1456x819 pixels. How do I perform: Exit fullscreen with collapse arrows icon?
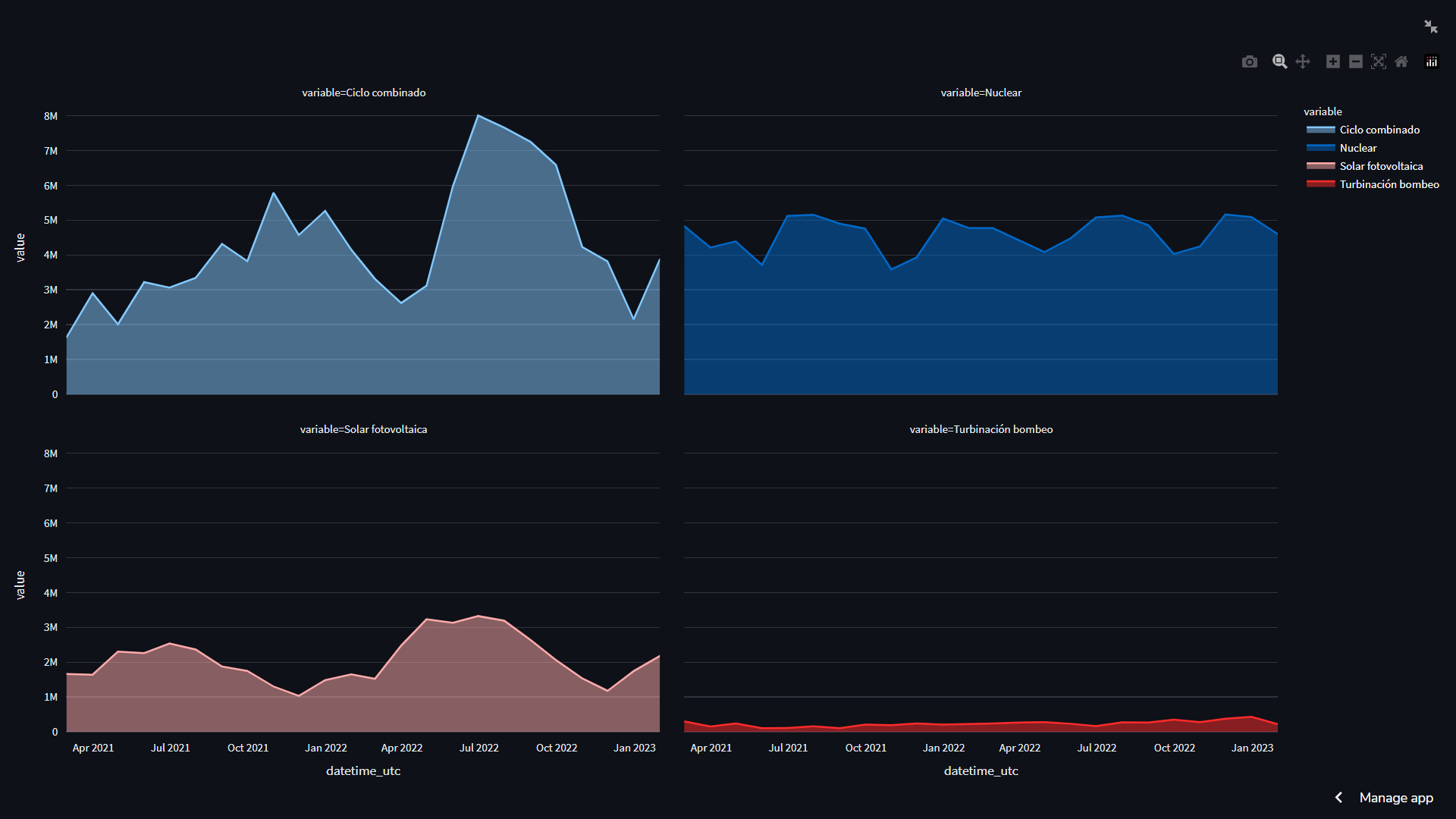(x=1431, y=27)
